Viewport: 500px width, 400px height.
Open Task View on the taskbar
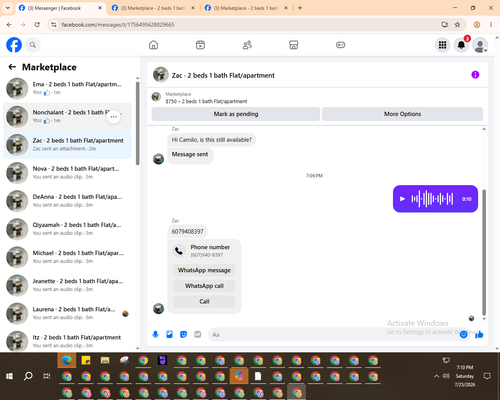pyautogui.click(x=47, y=376)
